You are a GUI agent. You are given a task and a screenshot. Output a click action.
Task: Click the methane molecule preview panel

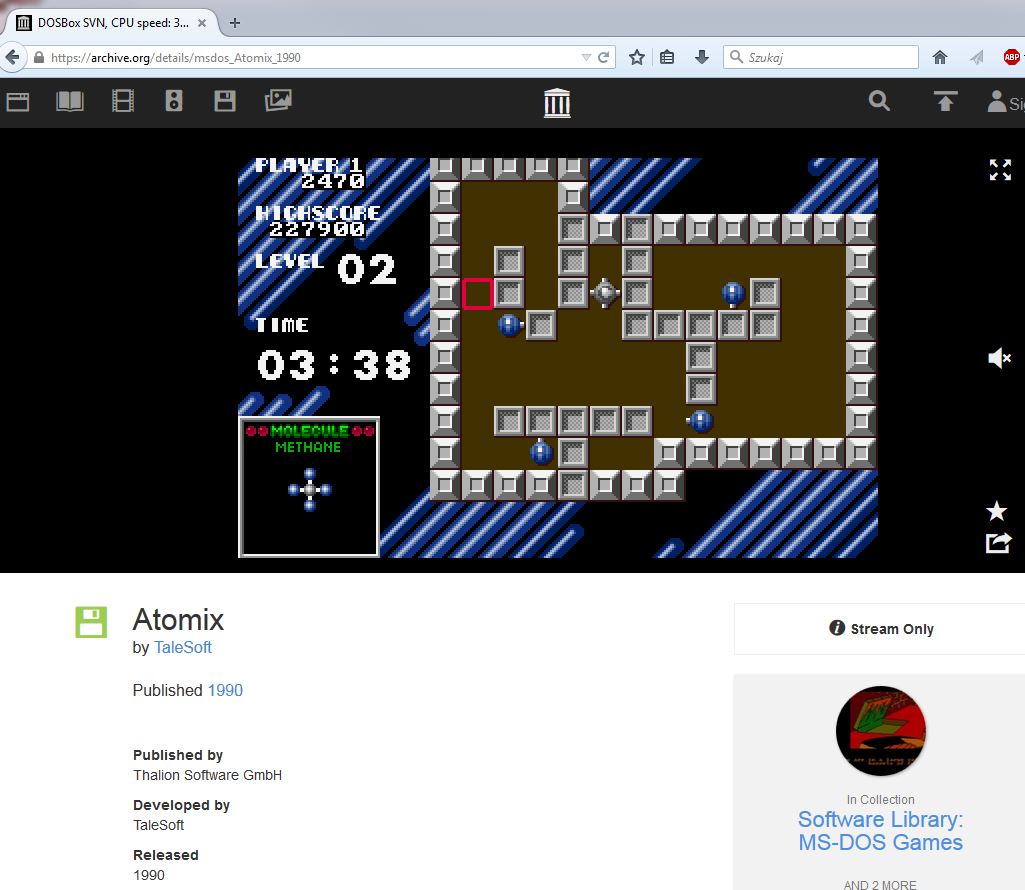[309, 487]
